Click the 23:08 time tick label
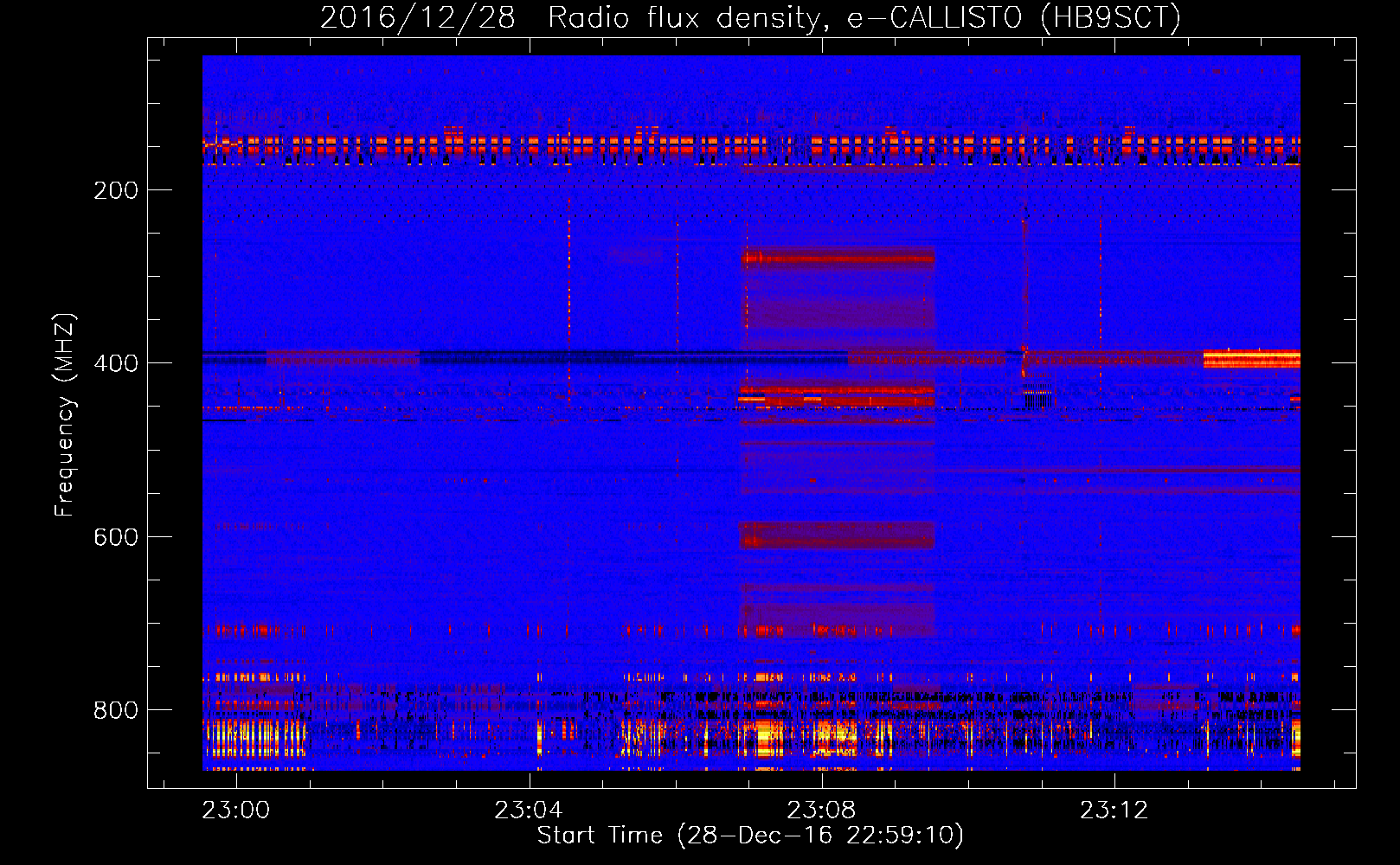 pos(821,810)
